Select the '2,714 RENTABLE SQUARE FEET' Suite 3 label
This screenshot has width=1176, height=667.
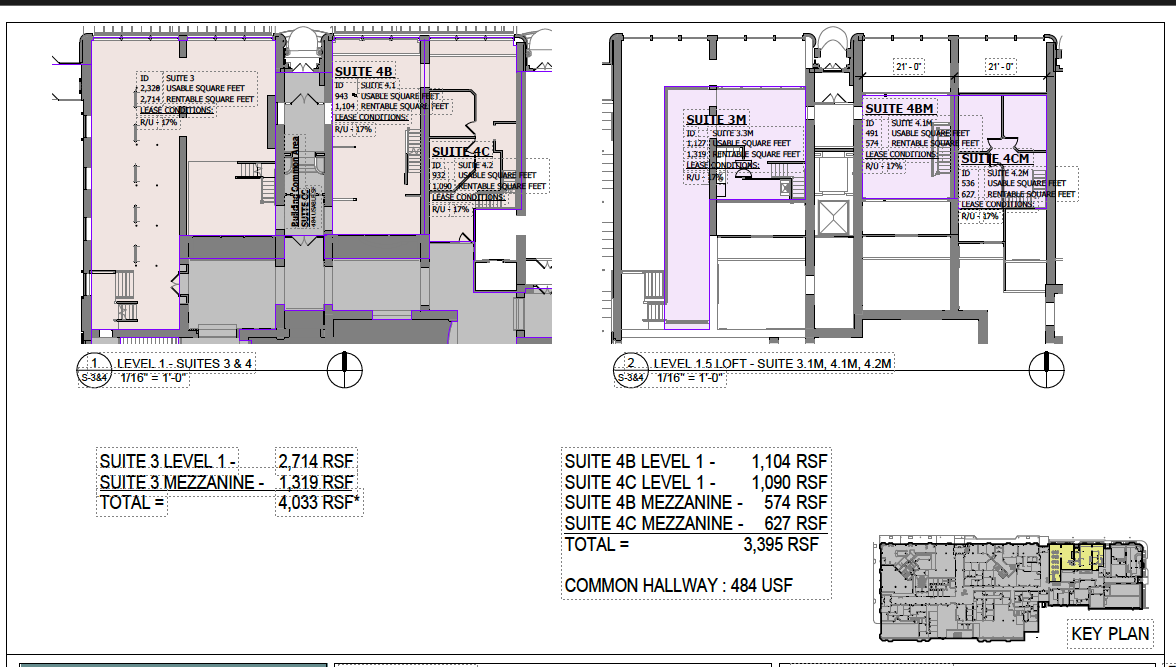pos(197,99)
